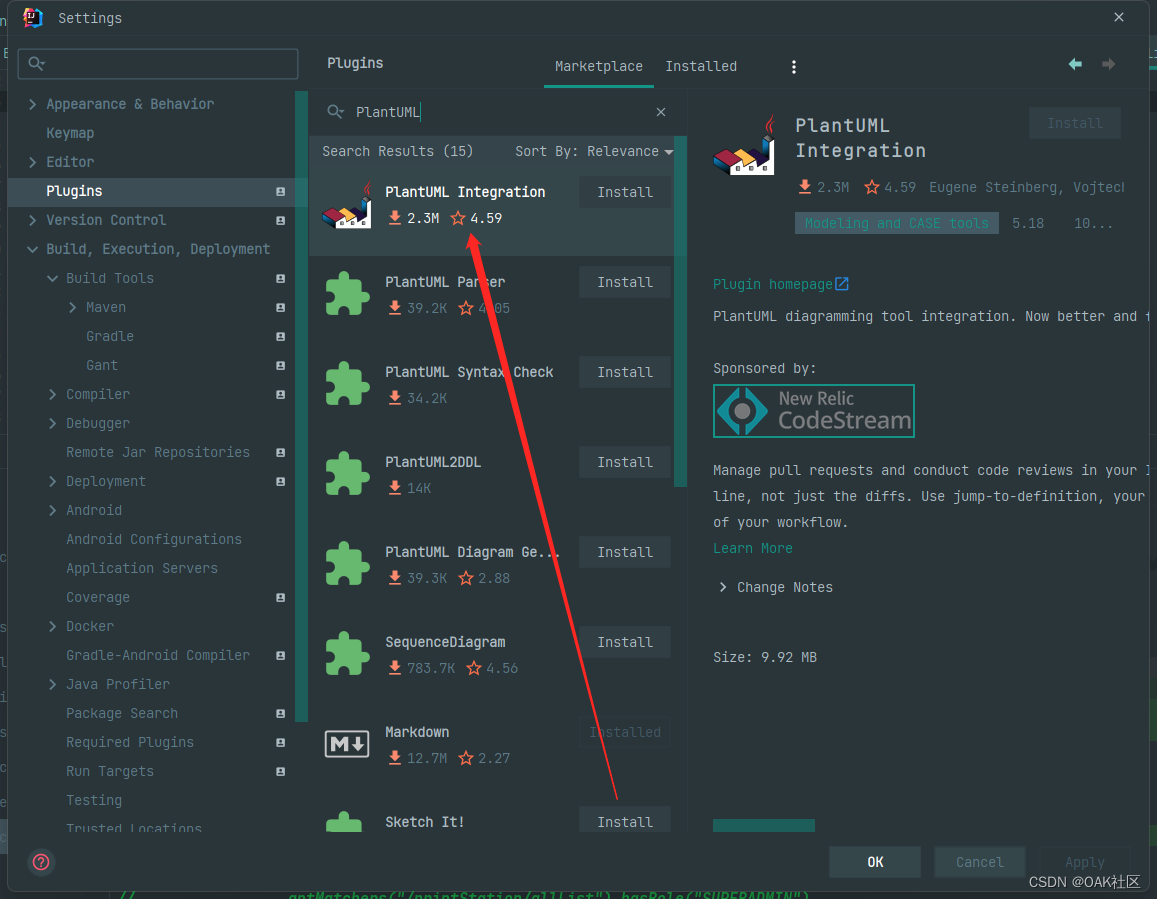1157x899 pixels.
Task: Install the PlantUML Parser plugin
Action: (625, 283)
